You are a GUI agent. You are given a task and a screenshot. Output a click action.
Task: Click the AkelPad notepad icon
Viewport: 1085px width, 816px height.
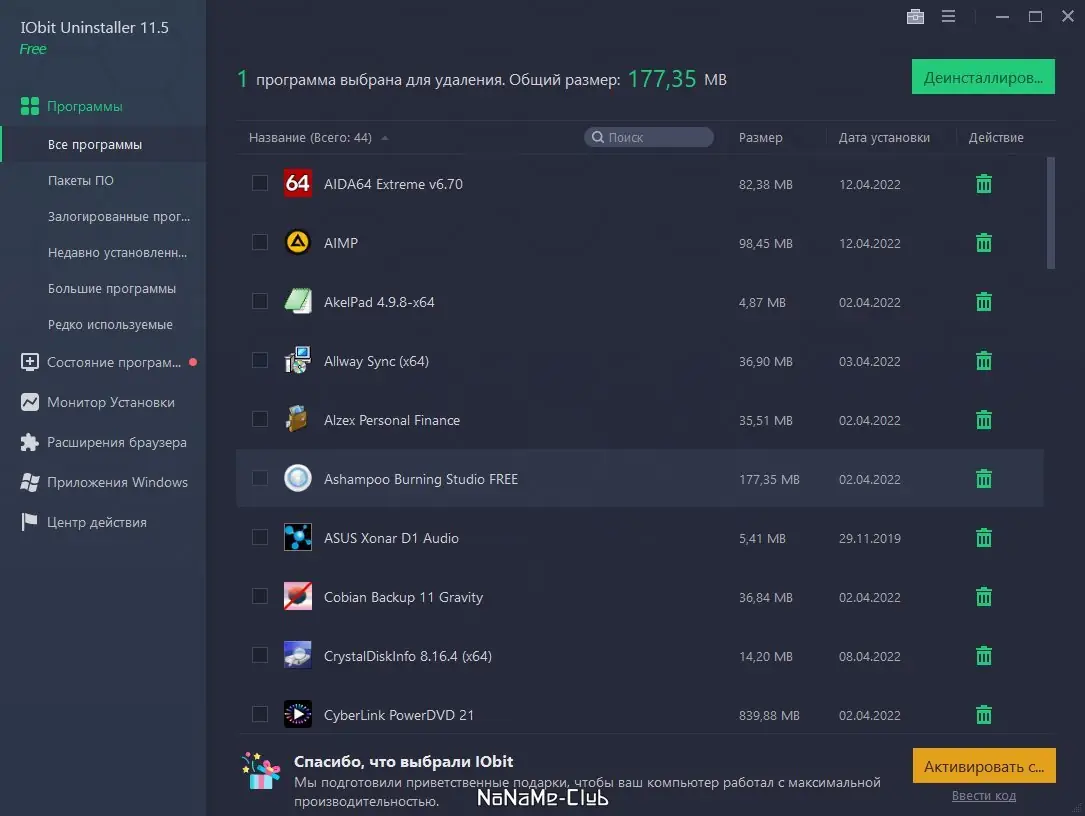(298, 301)
